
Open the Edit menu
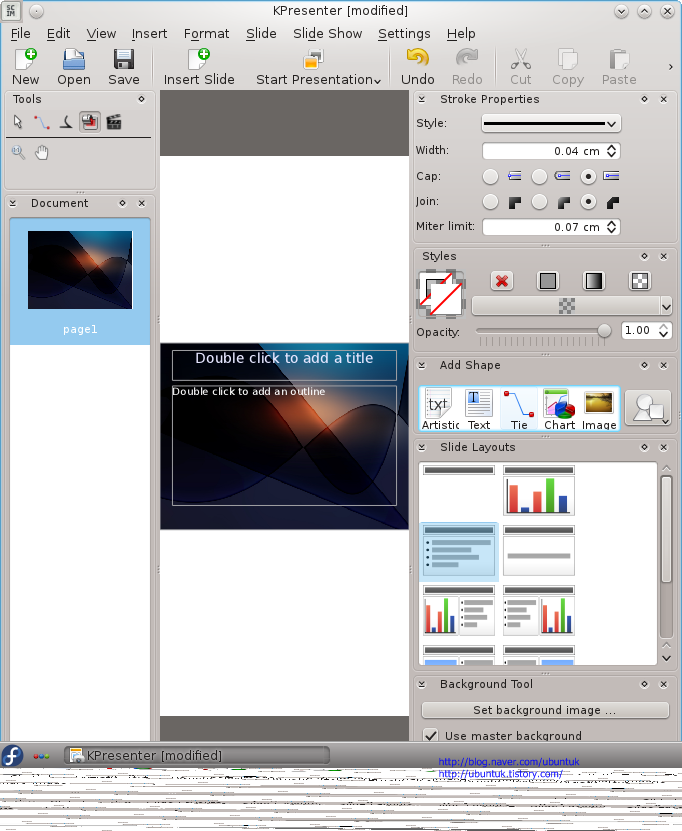(58, 33)
